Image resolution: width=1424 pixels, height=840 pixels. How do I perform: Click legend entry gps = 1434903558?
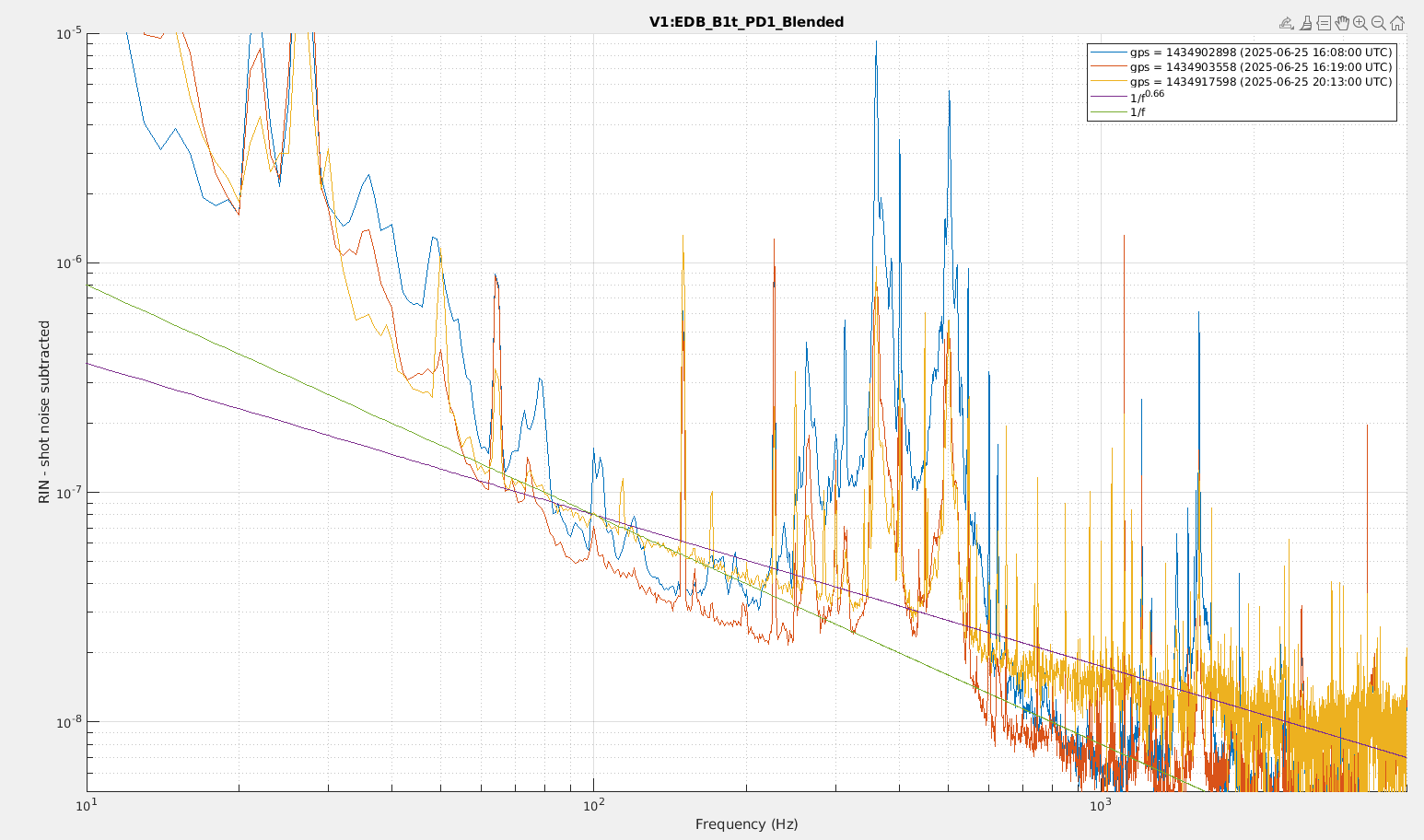pos(1260,67)
